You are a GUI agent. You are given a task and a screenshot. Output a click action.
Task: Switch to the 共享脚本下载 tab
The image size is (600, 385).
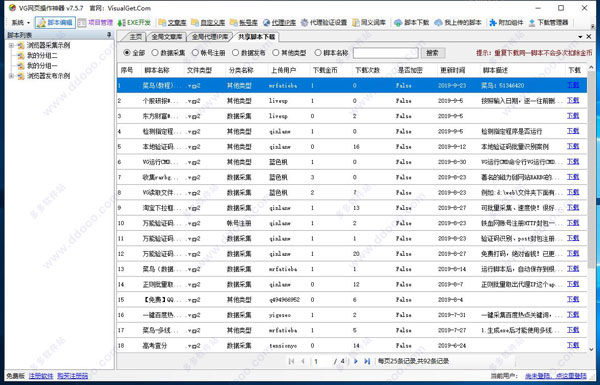coord(256,37)
